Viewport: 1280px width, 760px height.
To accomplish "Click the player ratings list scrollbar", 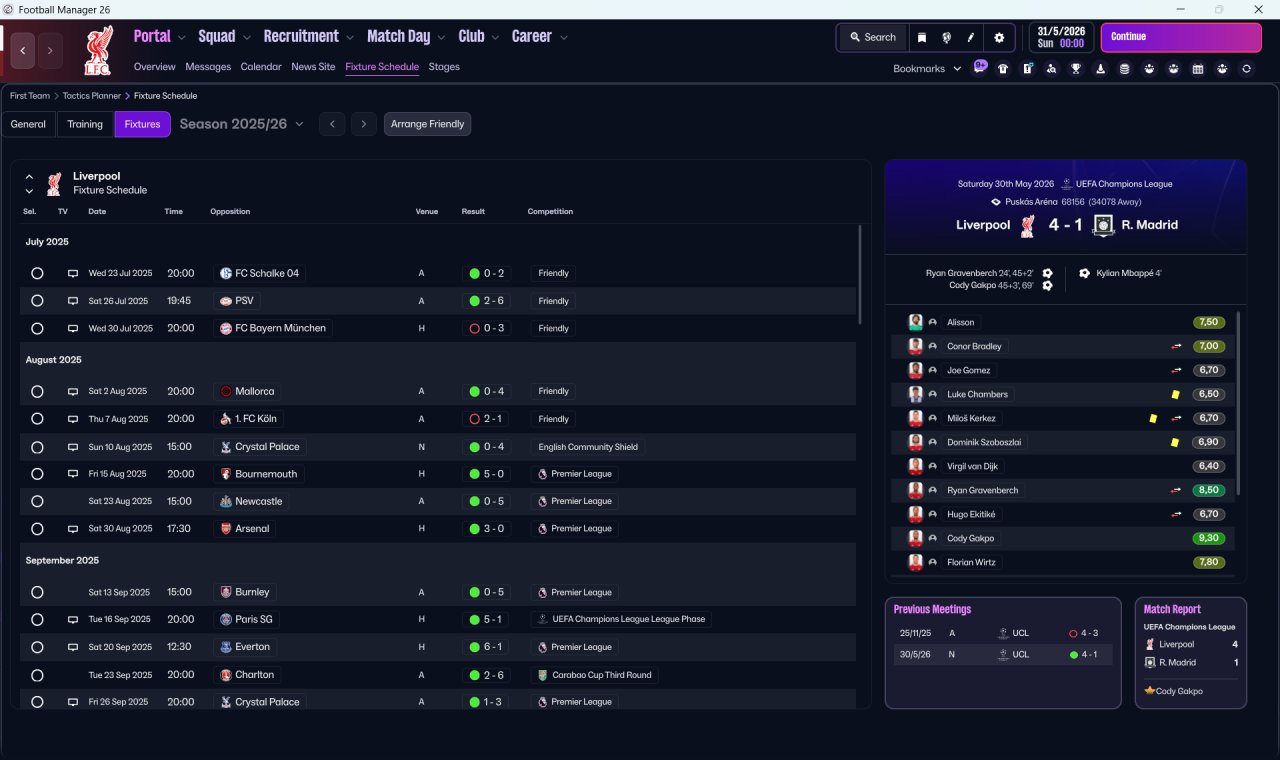I will pyautogui.click(x=1238, y=403).
